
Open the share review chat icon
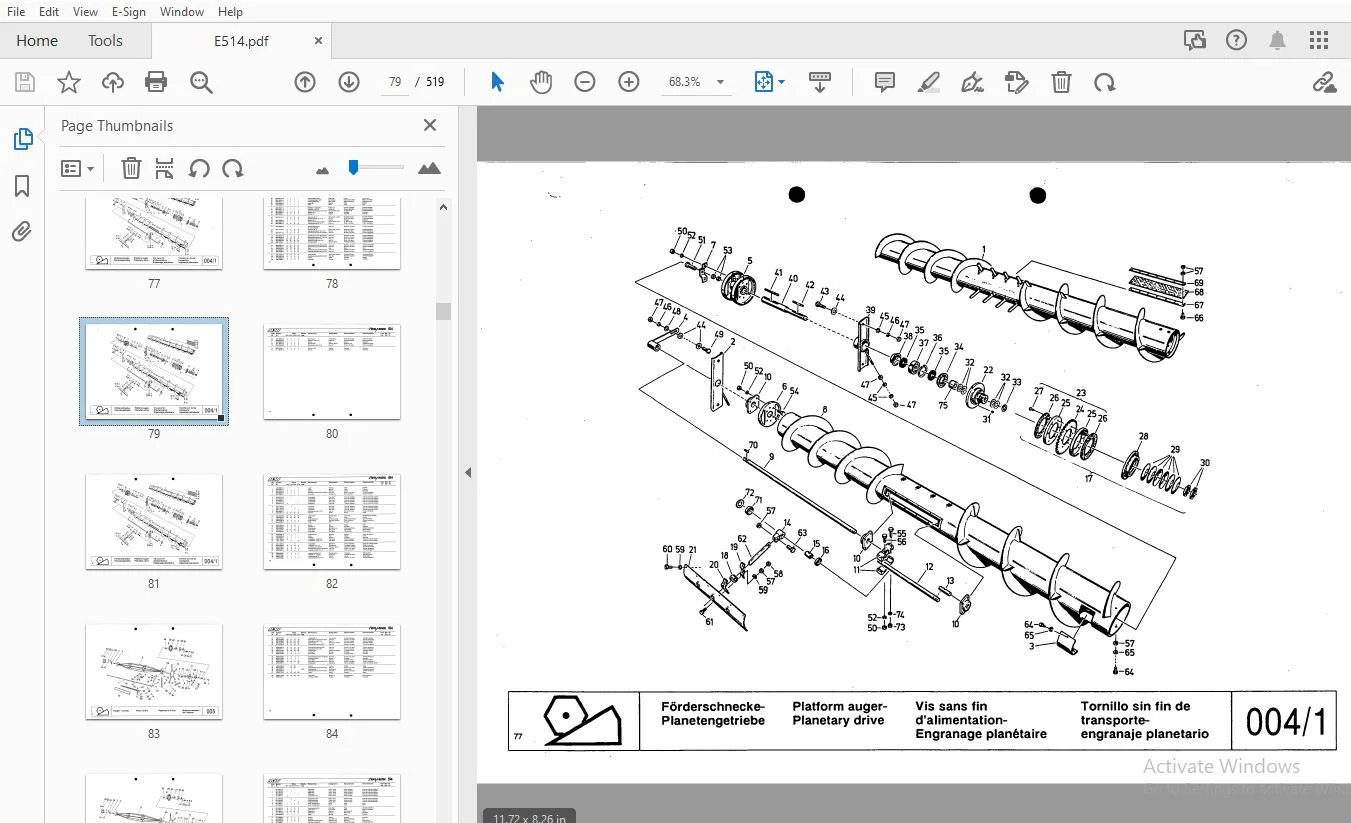click(1194, 40)
